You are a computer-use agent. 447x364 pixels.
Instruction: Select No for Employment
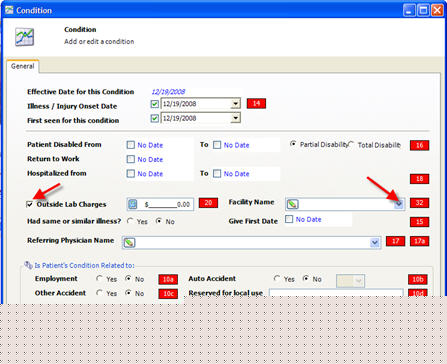pyautogui.click(x=128, y=278)
